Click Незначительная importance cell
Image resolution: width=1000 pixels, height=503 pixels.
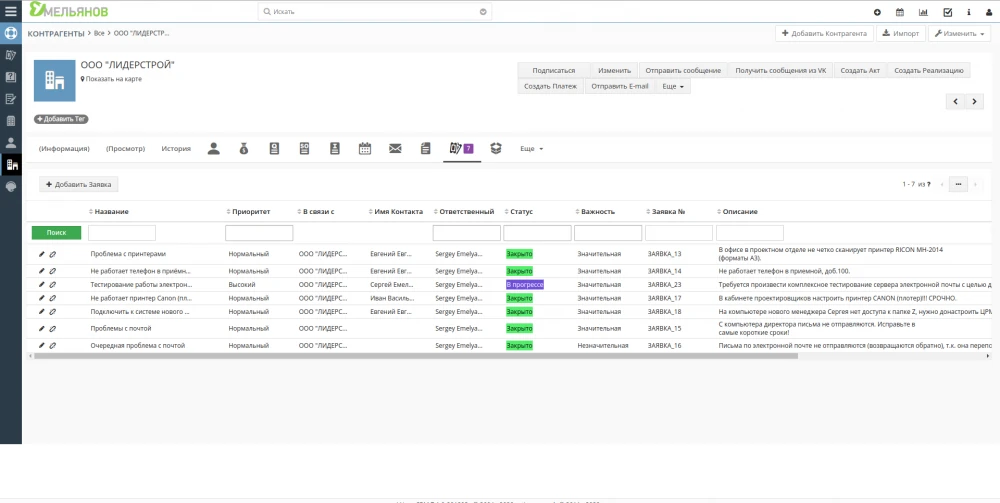click(603, 346)
